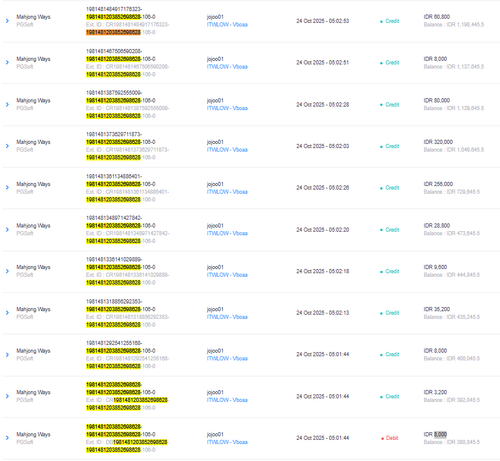500x461 pixels.
Task: Click Balance : IDR 1,137,845.5 text
Action: [454, 67]
